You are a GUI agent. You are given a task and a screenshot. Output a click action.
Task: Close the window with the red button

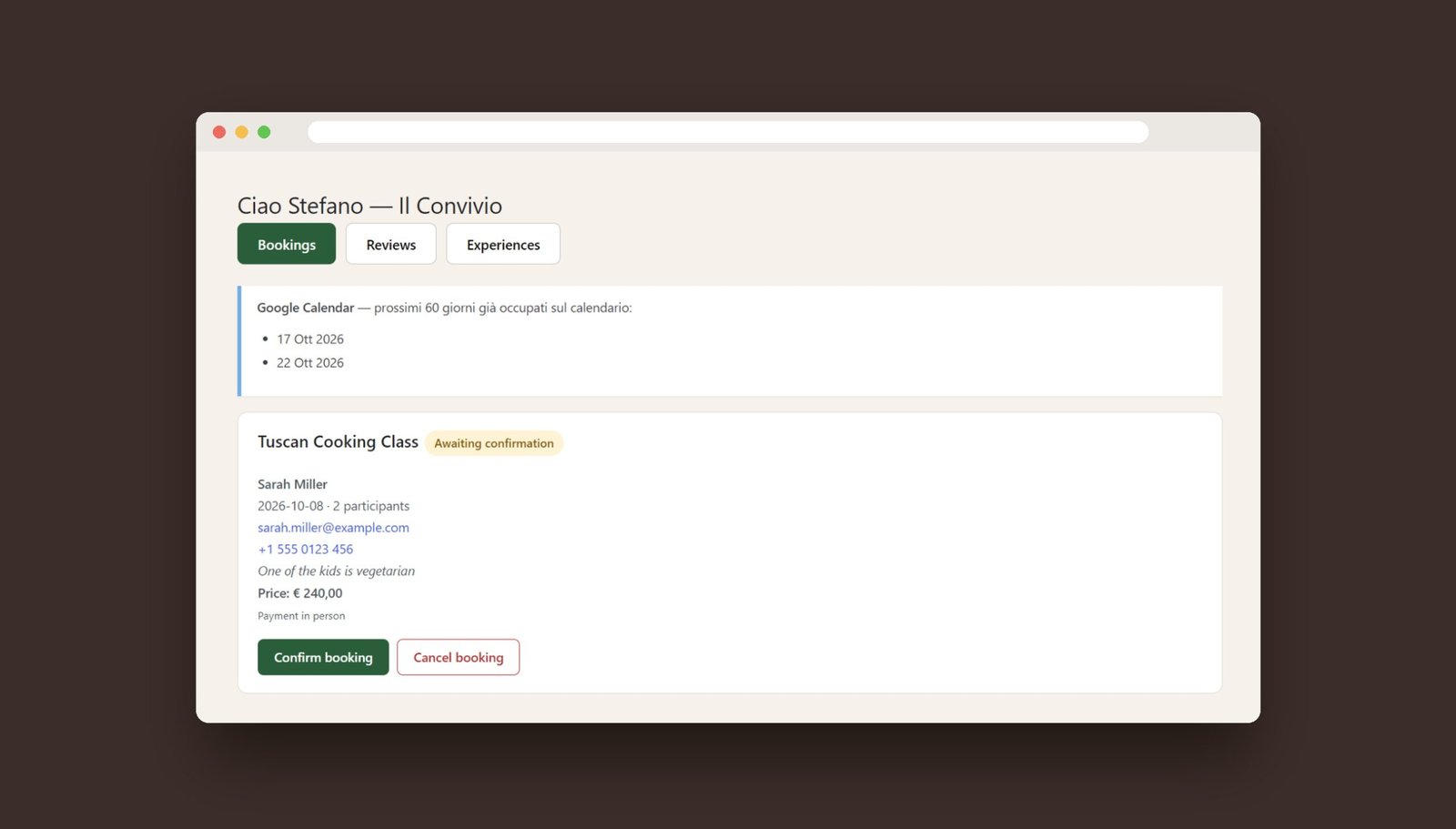[219, 132]
